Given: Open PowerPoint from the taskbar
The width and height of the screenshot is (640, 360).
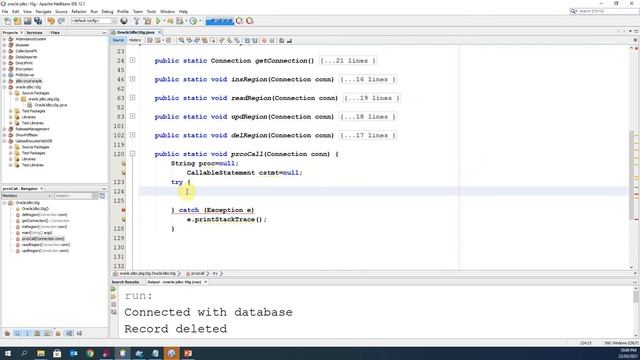Looking at the screenshot, I should pos(188,353).
